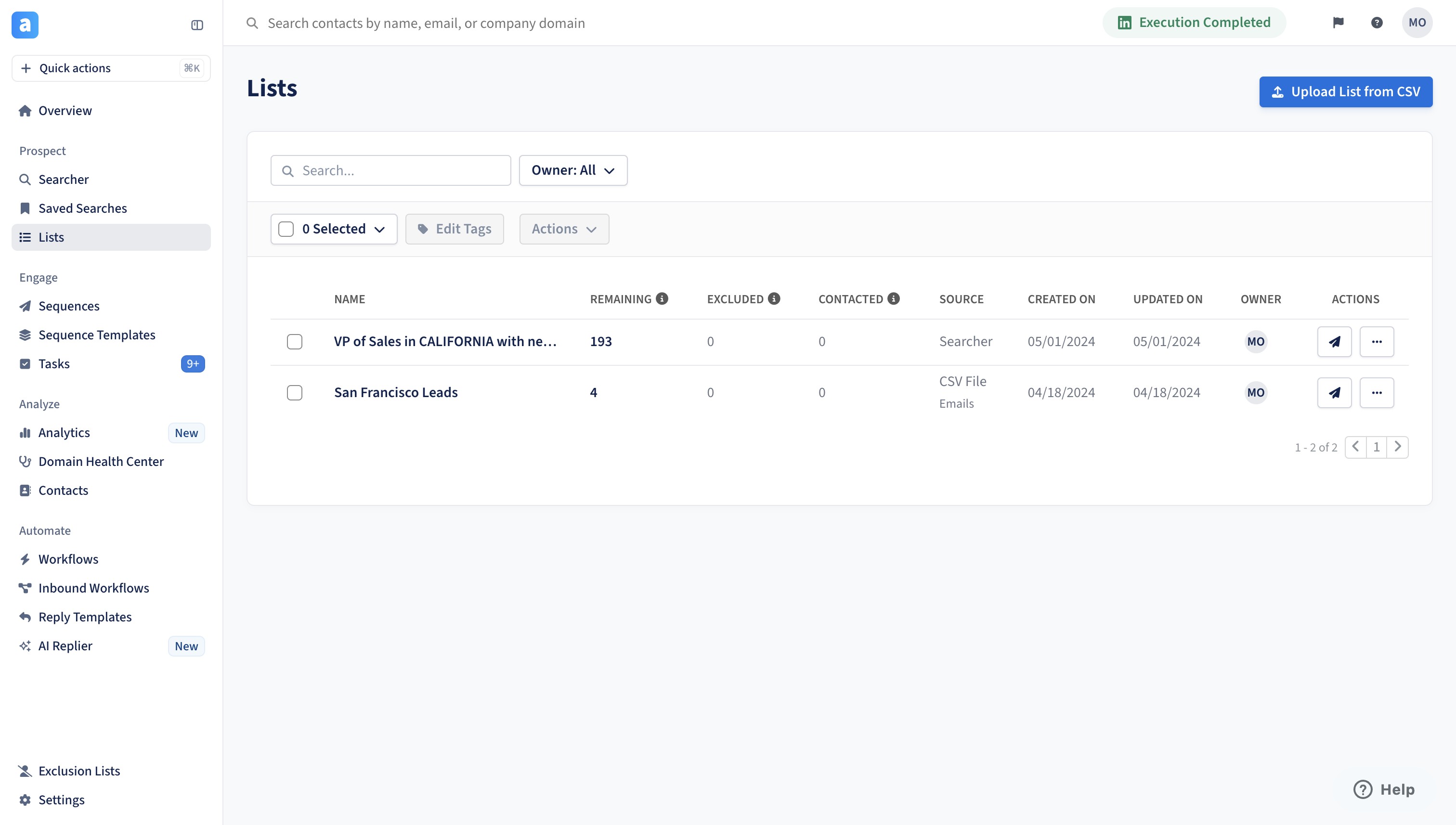
Task: Check the VP of Sales list checkbox
Action: tap(294, 342)
